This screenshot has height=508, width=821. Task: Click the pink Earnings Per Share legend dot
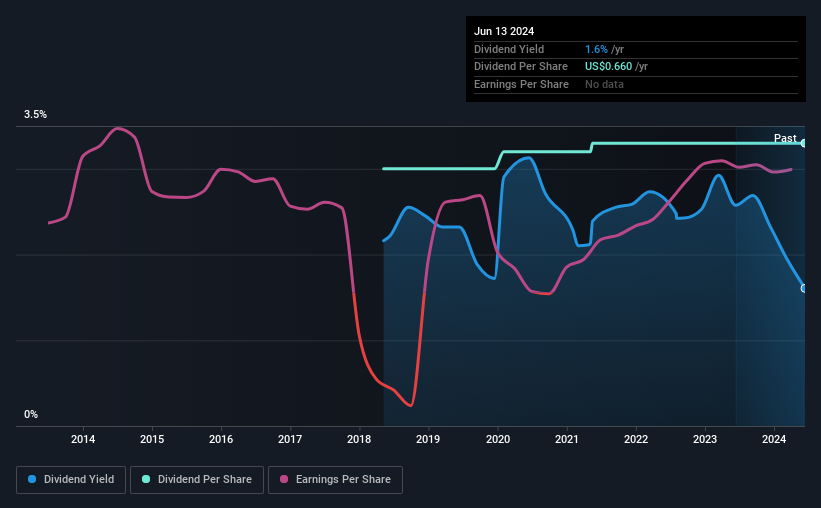pyautogui.click(x=284, y=479)
